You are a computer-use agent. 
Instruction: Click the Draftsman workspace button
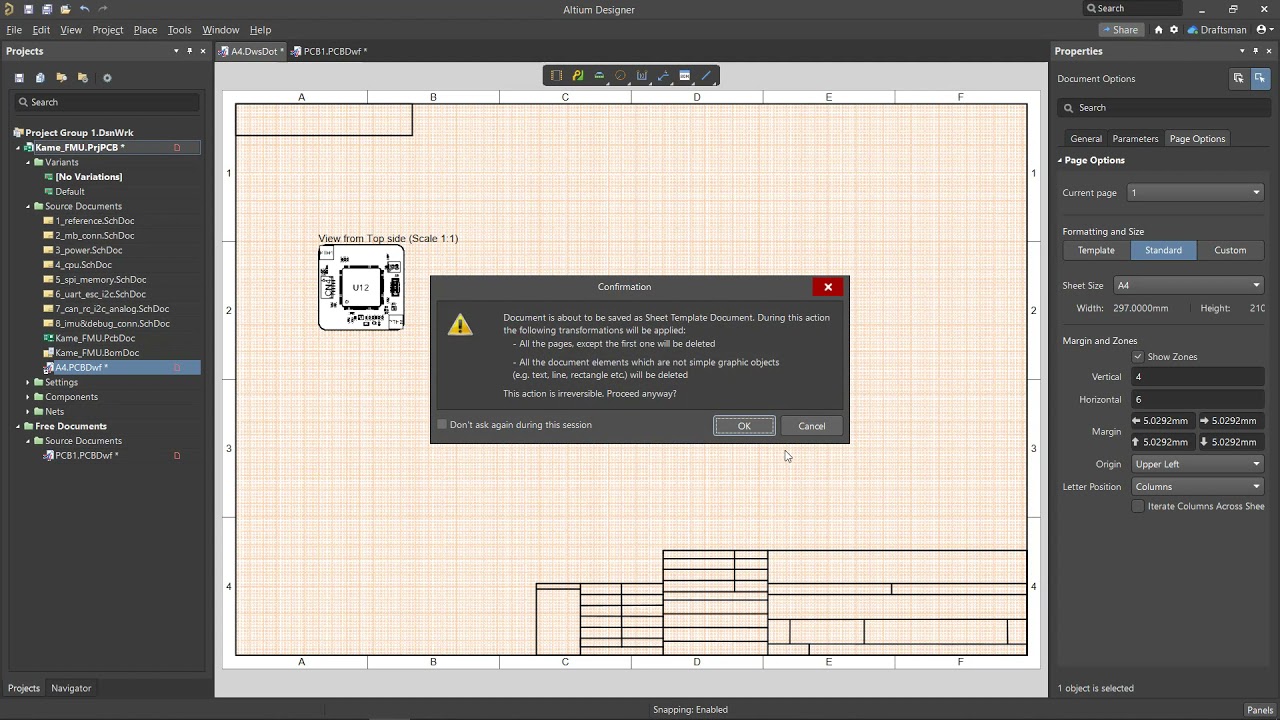[1217, 30]
